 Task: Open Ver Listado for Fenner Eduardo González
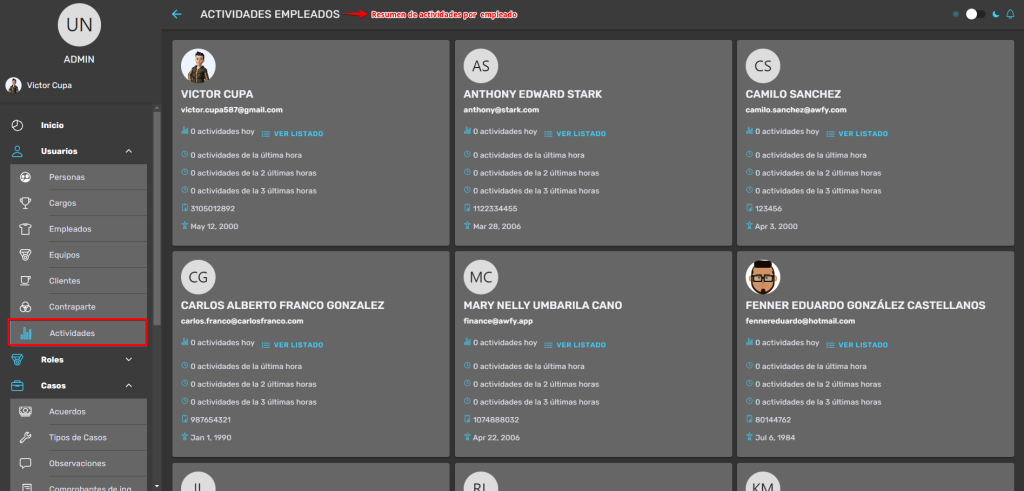pos(857,345)
